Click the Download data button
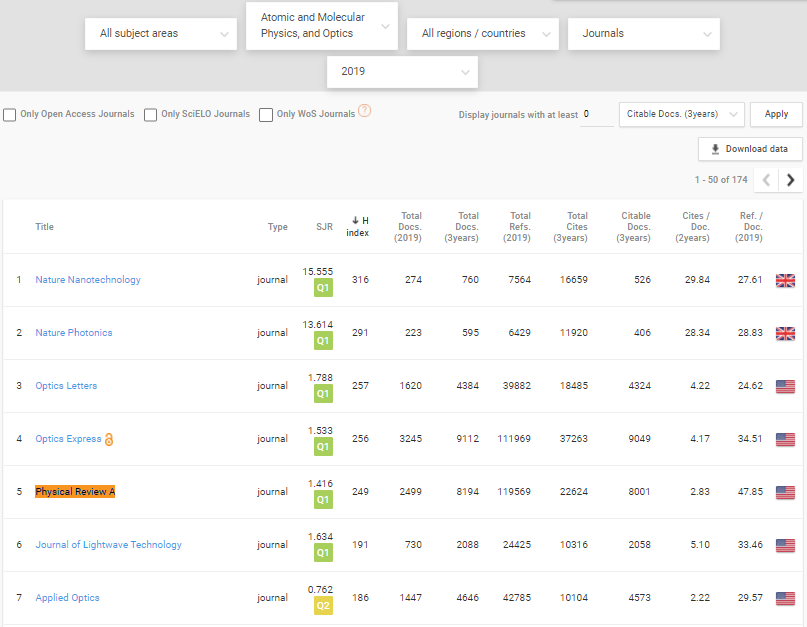 click(x=750, y=149)
